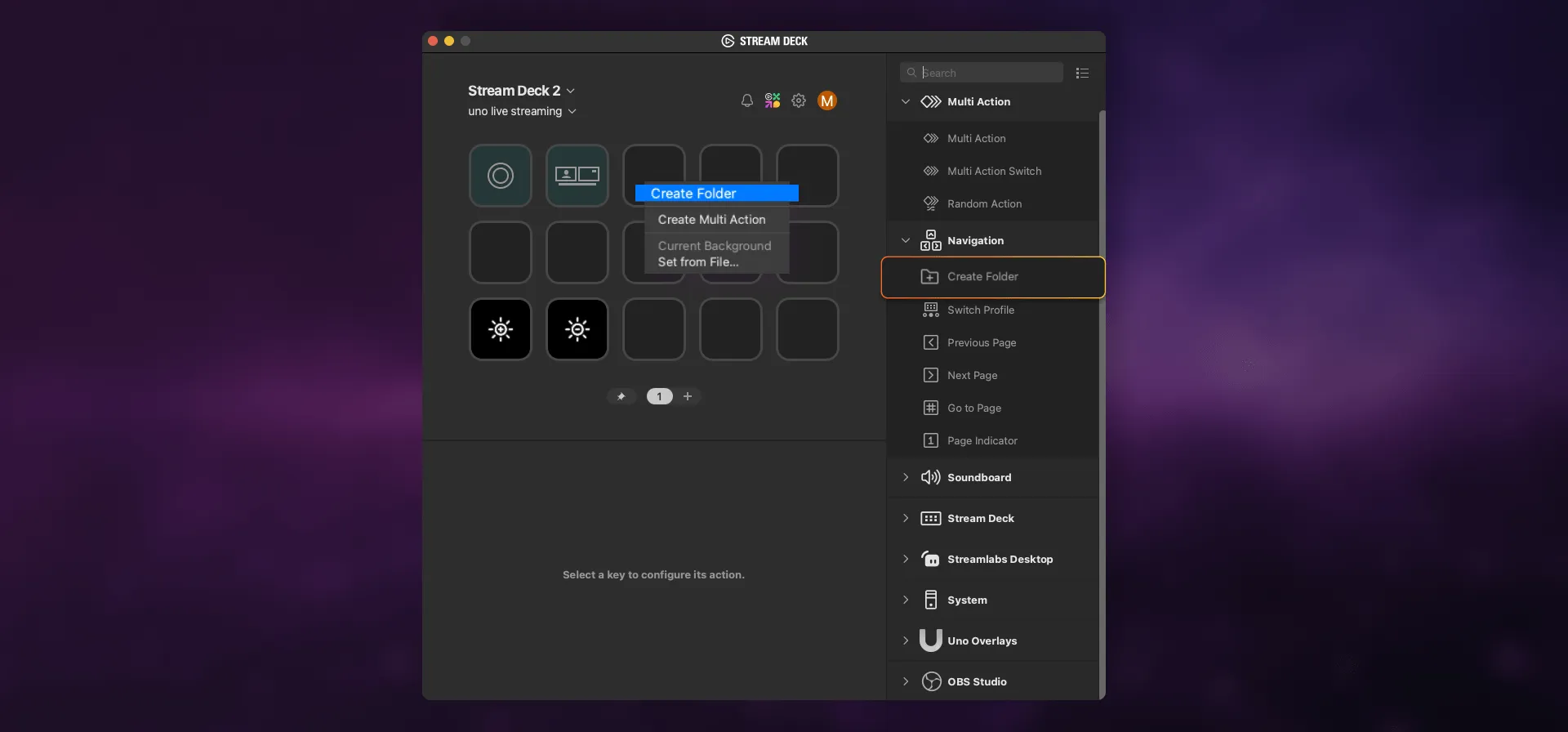The width and height of the screenshot is (1568, 732).
Task: Select the scene switcher key with monitors
Action: (577, 176)
